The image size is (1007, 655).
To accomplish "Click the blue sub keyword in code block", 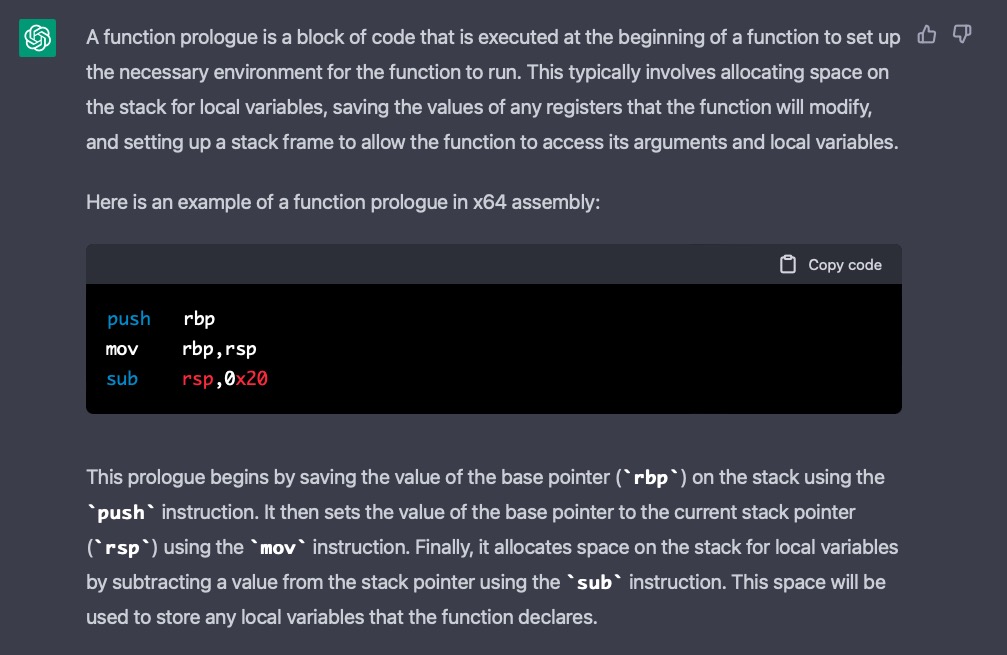I will 121,379.
